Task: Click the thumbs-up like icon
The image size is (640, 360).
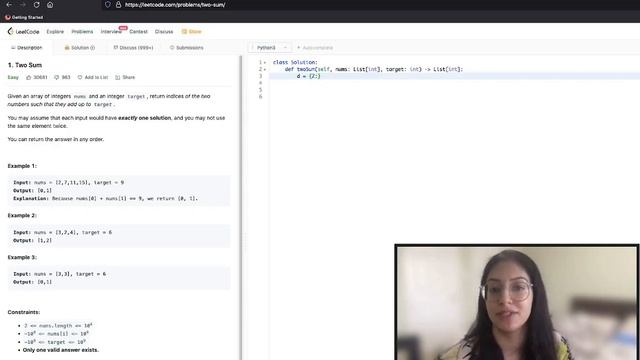Action: click(x=29, y=77)
